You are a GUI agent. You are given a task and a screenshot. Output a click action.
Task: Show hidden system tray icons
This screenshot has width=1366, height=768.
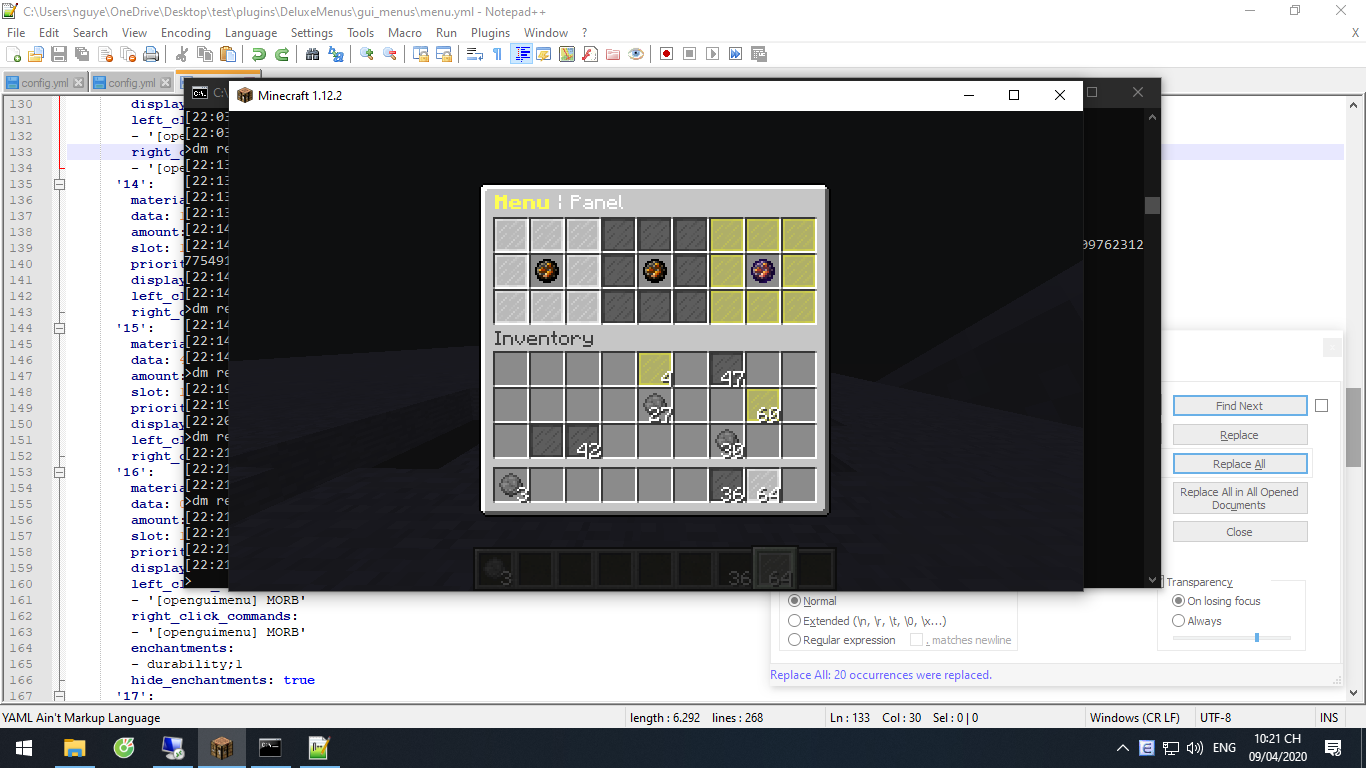[x=1123, y=748]
